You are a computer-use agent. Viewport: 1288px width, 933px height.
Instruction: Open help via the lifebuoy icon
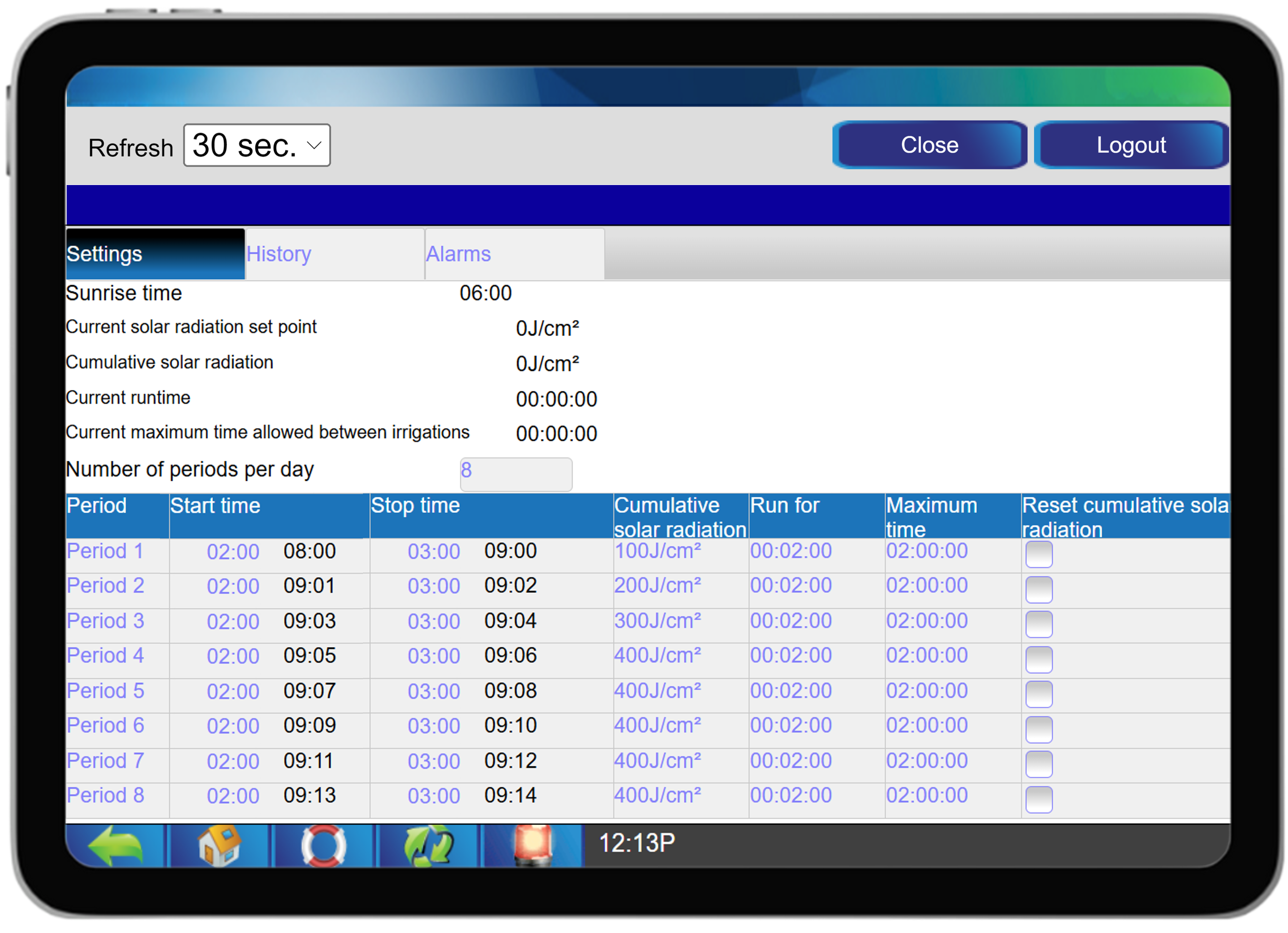(x=323, y=846)
